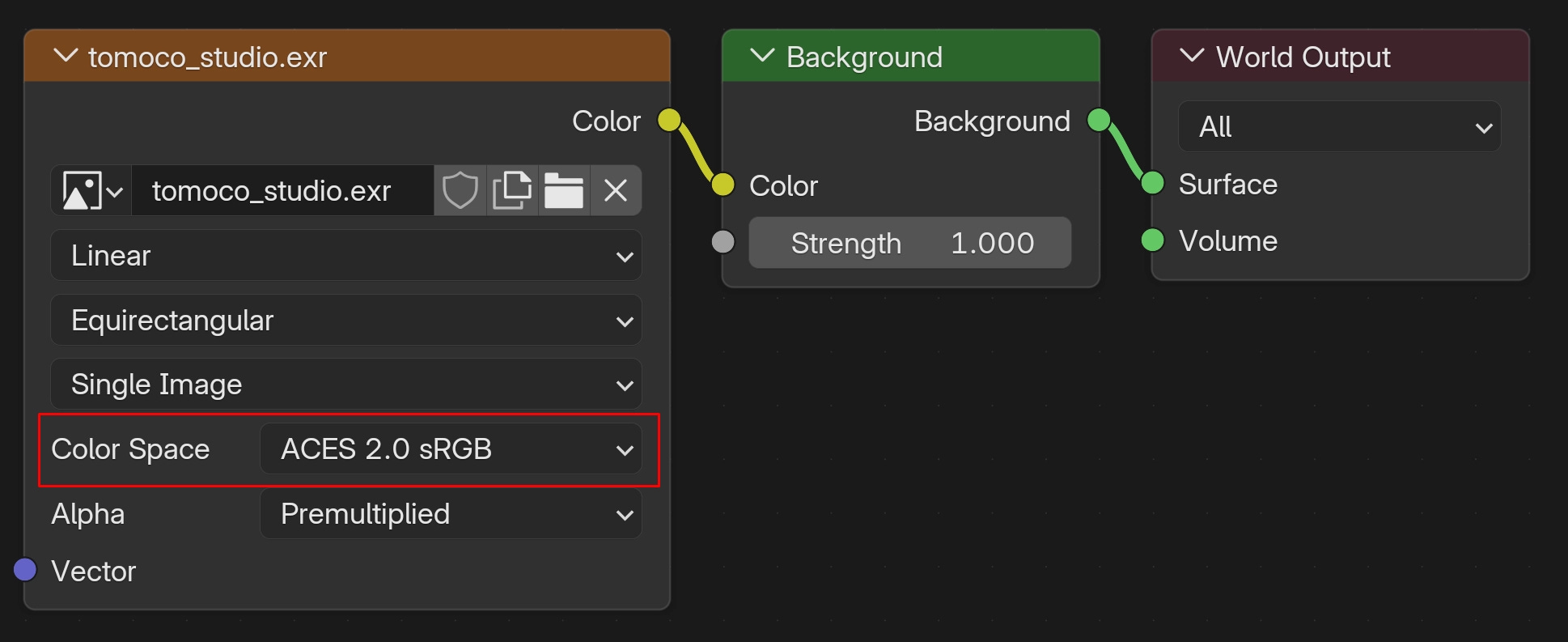Collapse the World Output node
Image resolution: width=1568 pixels, height=642 pixels.
point(1192,56)
